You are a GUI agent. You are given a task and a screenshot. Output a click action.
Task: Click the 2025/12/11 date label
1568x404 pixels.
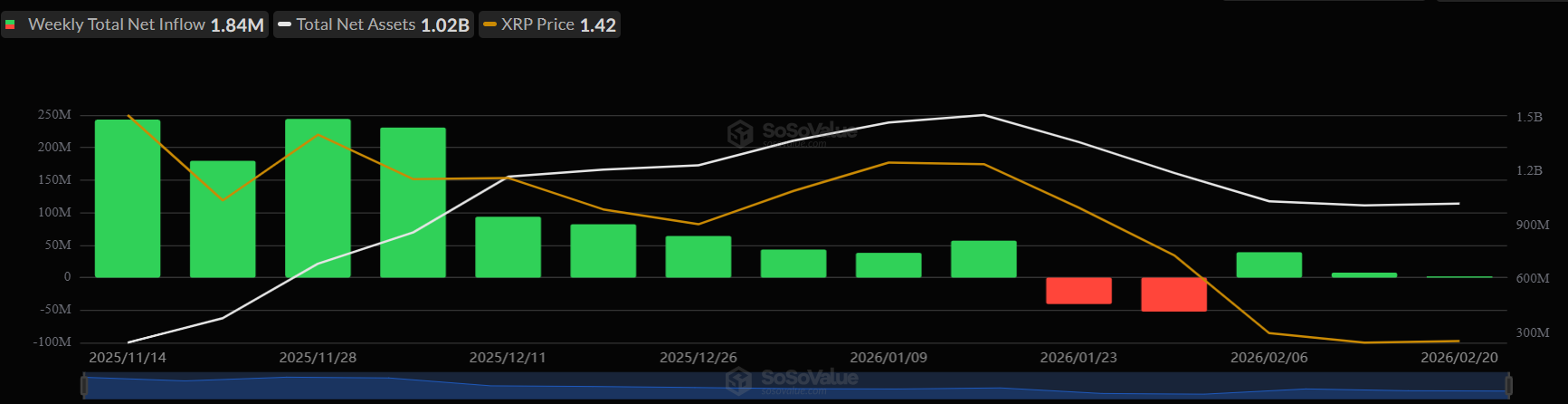click(x=508, y=358)
